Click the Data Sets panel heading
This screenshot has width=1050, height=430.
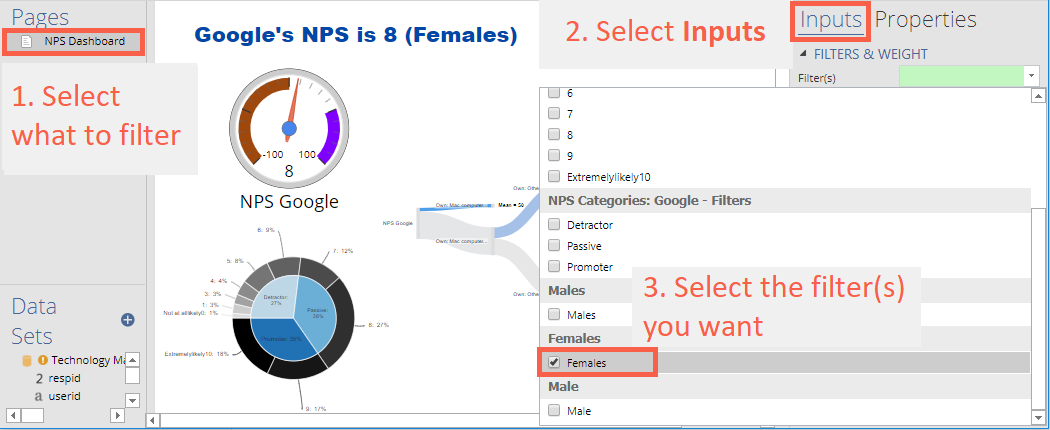(34, 320)
